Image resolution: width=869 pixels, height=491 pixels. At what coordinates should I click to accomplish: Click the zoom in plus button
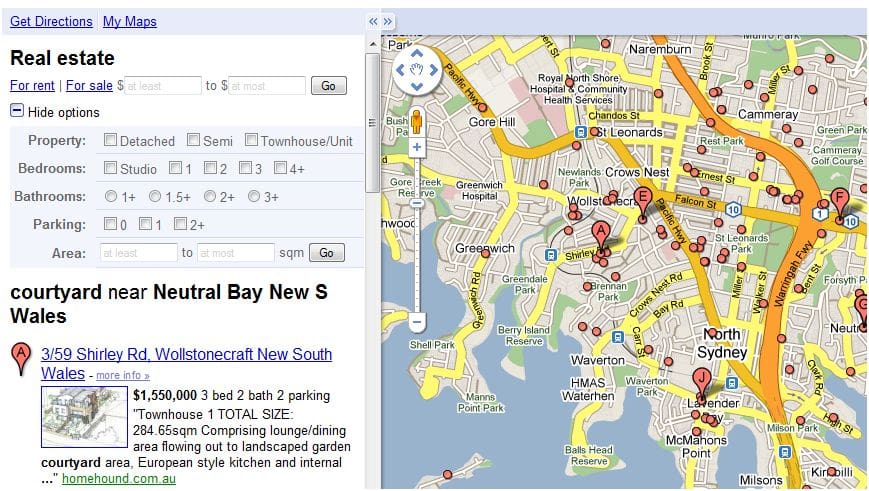(417, 148)
